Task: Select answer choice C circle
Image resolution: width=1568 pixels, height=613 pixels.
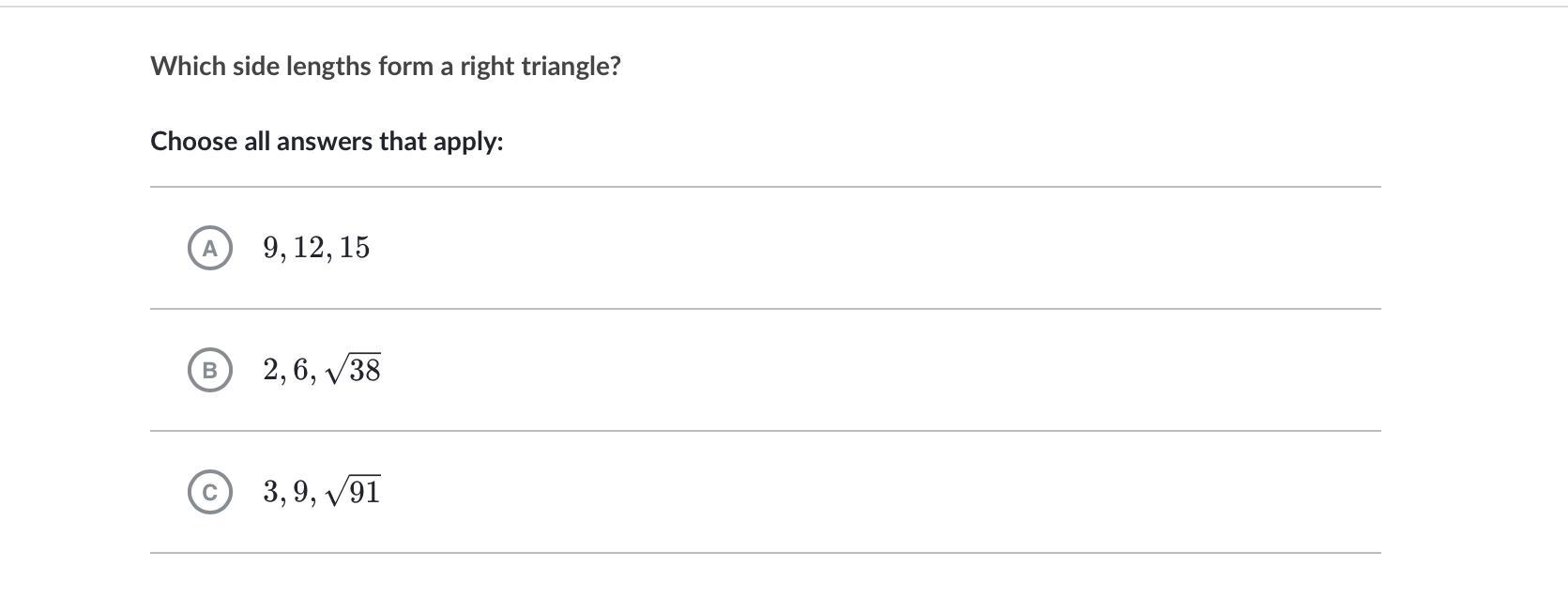Action: click(209, 492)
